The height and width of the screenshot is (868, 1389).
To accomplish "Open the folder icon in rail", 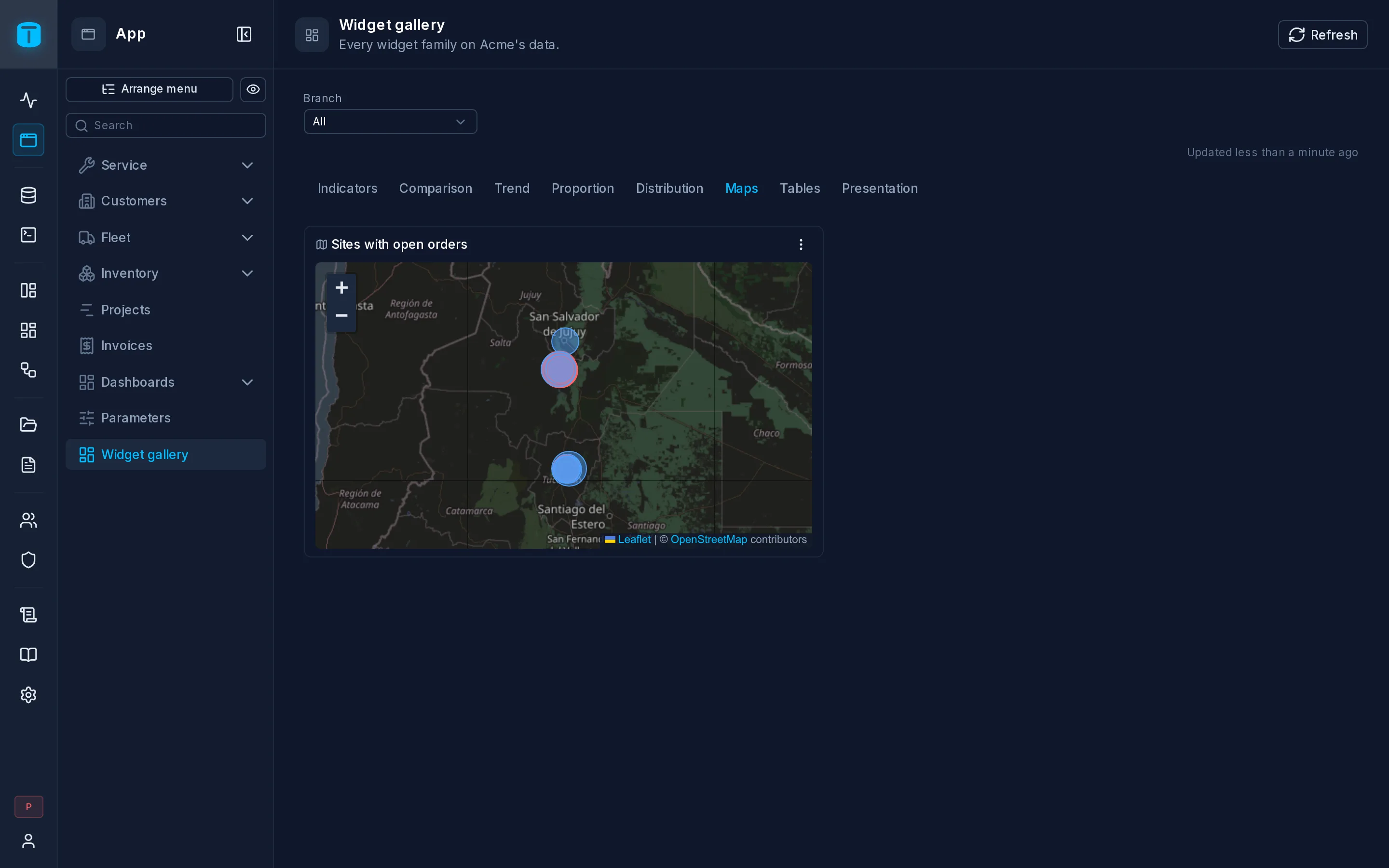I will click(29, 425).
